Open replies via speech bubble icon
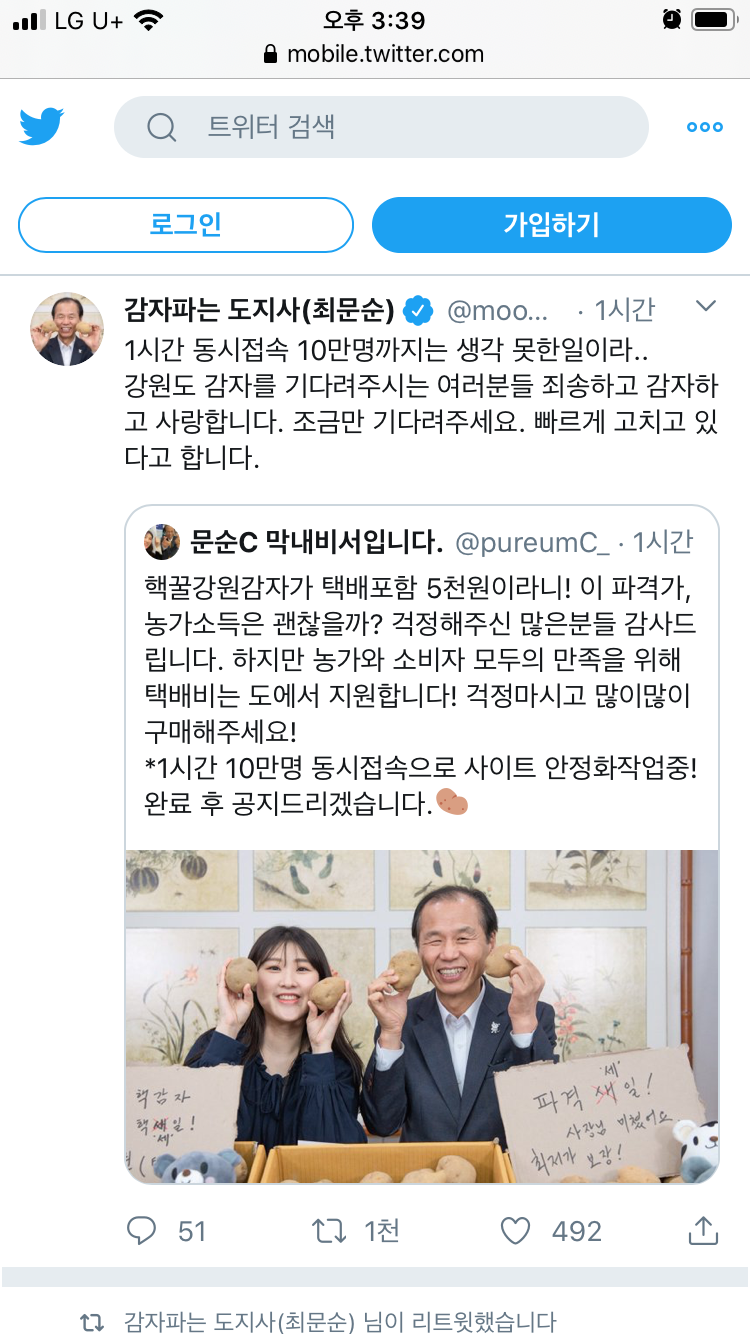 [142, 1230]
